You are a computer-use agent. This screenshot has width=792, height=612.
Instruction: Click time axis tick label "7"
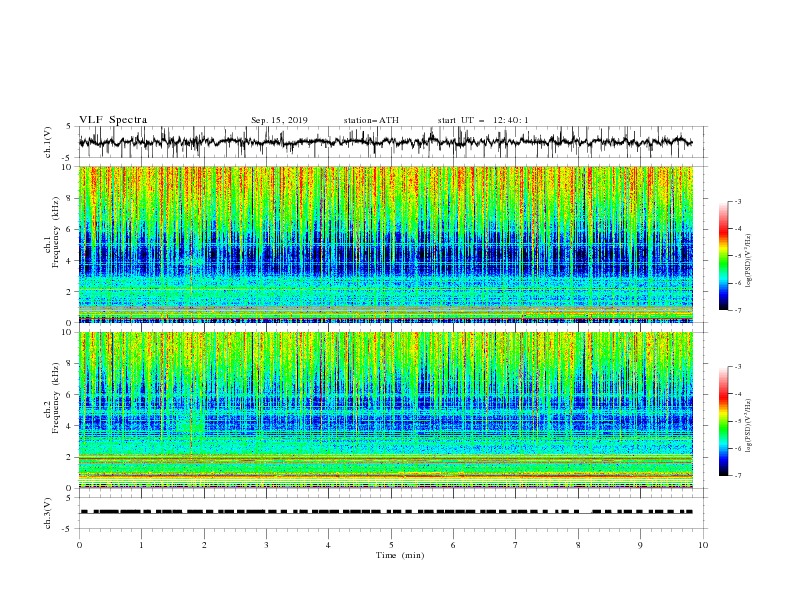[516, 545]
